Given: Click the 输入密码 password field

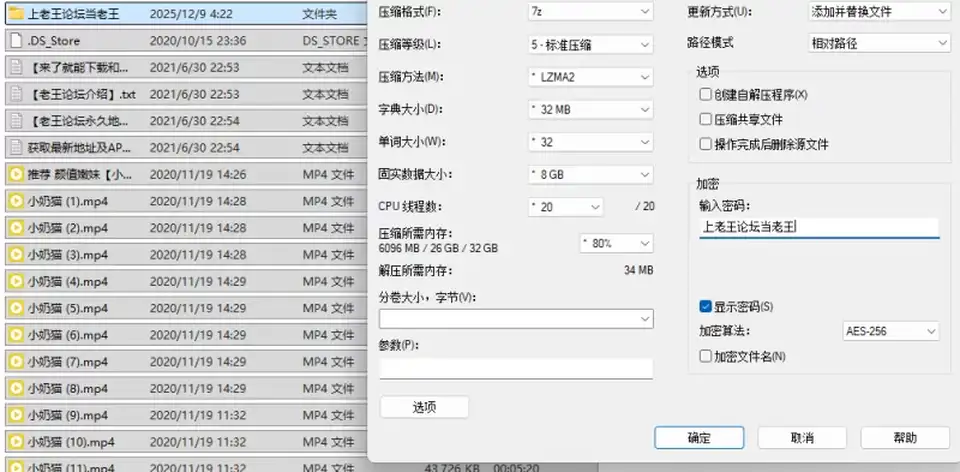Looking at the screenshot, I should [x=819, y=228].
